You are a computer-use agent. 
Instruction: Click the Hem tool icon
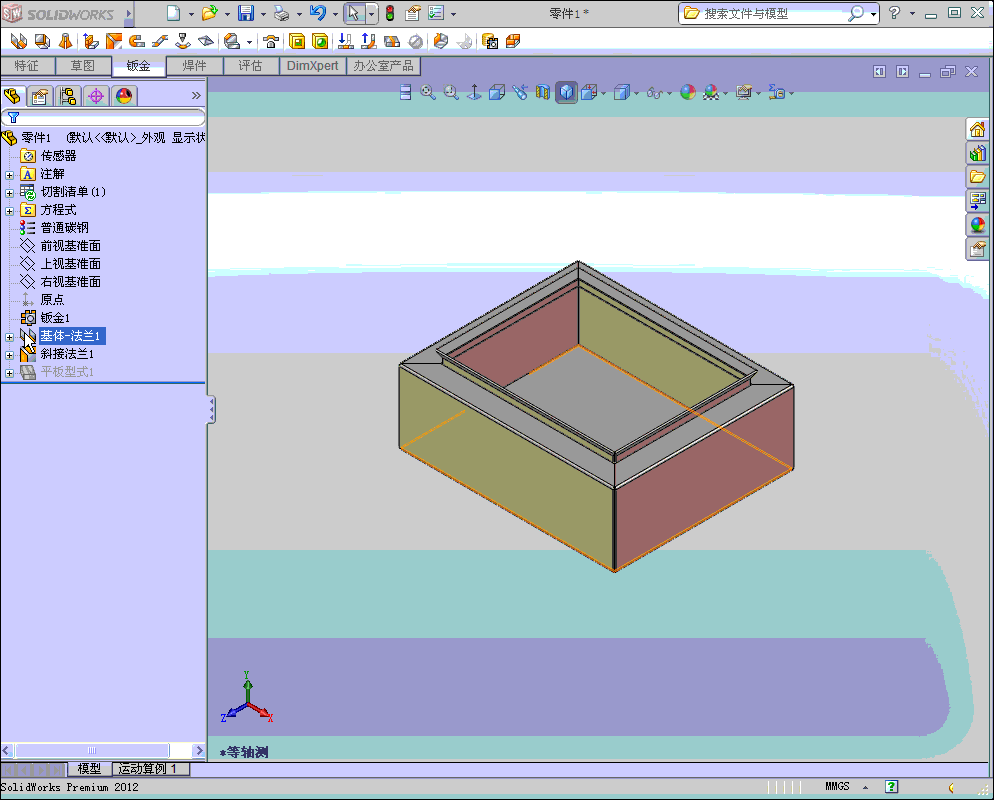[136, 41]
